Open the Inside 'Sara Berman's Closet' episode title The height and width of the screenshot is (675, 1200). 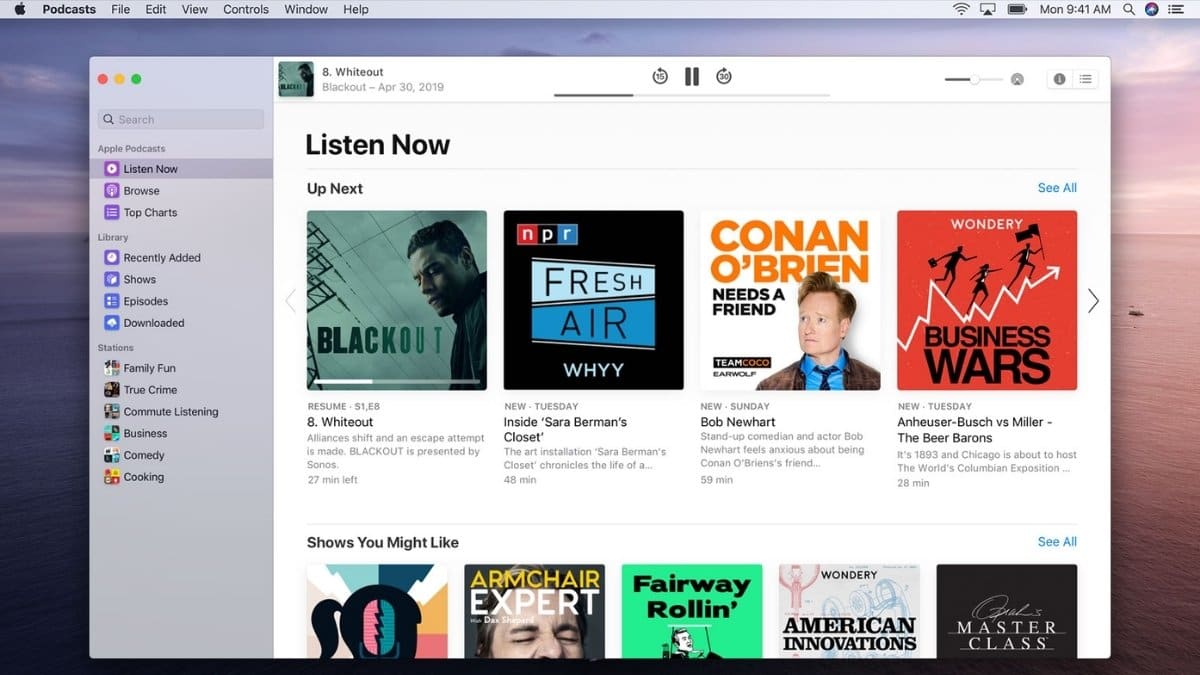[x=565, y=430]
